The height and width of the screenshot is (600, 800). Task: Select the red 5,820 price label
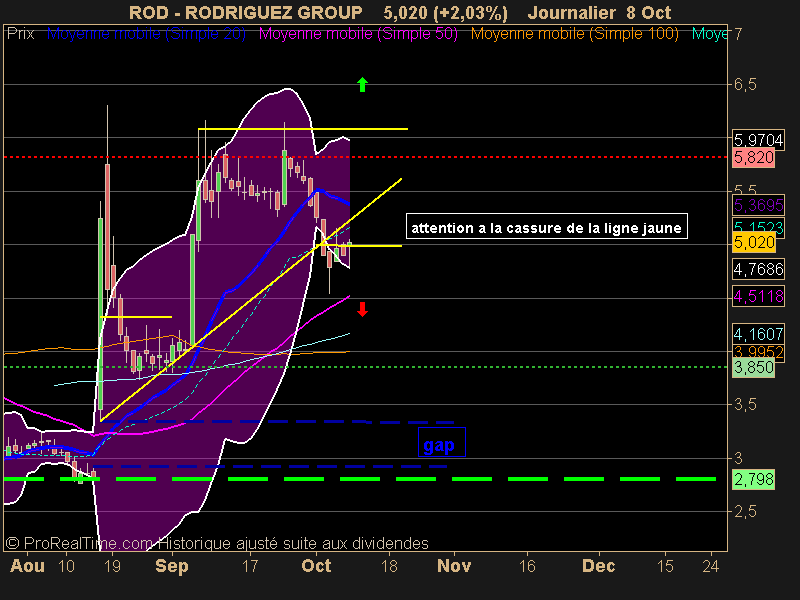click(x=754, y=157)
